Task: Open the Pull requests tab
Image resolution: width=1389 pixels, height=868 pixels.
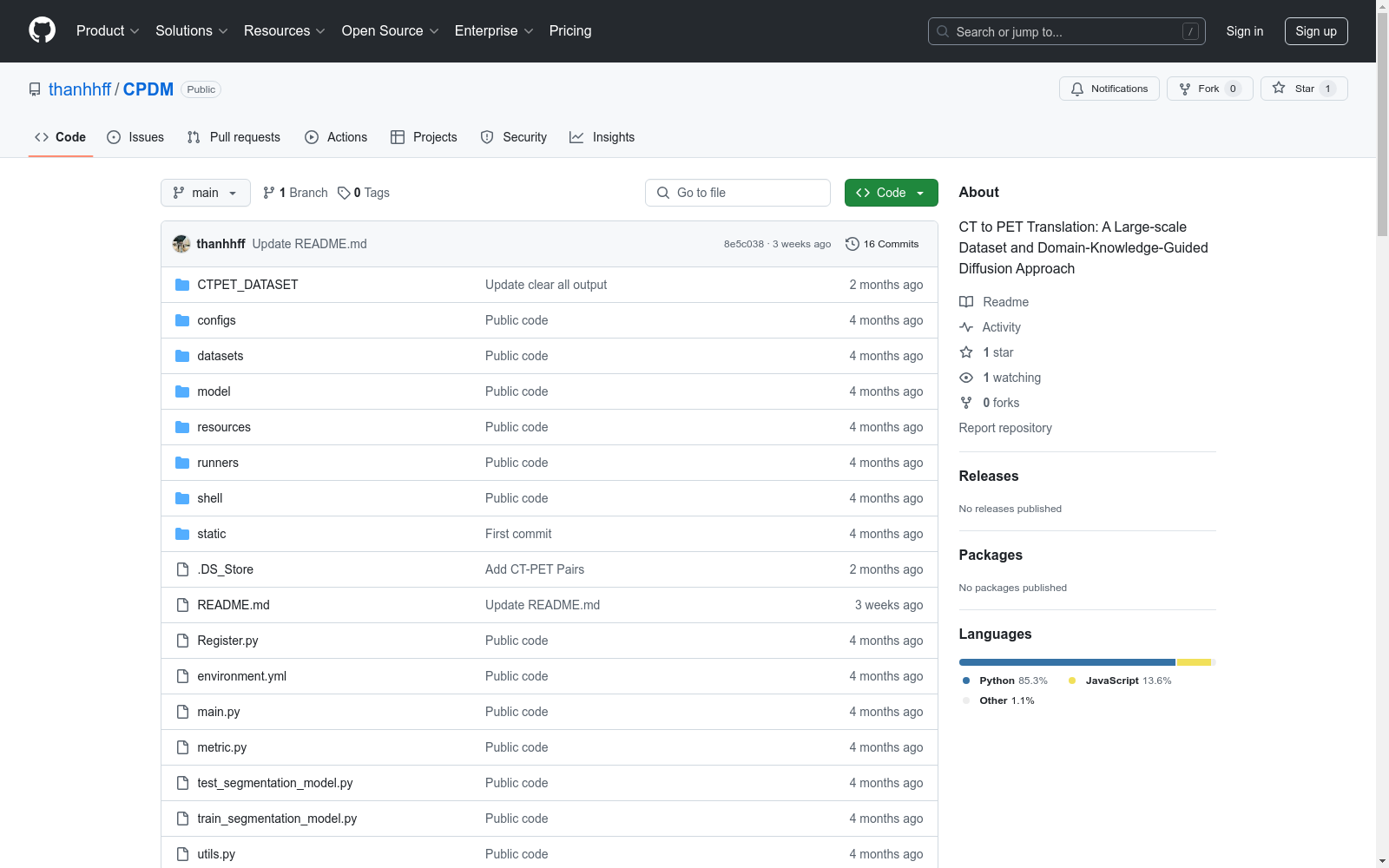Action: tap(234, 137)
